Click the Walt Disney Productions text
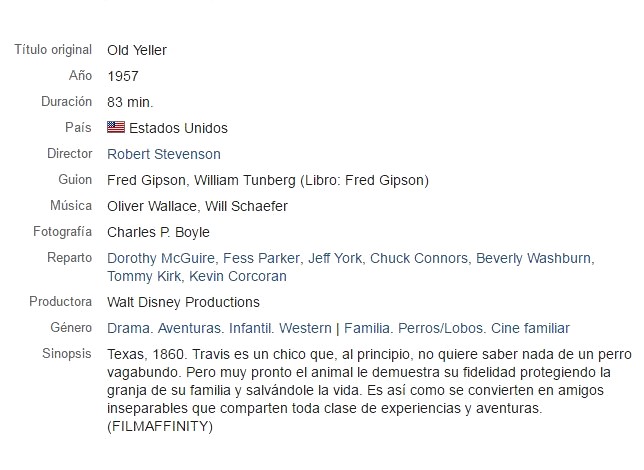 183,302
